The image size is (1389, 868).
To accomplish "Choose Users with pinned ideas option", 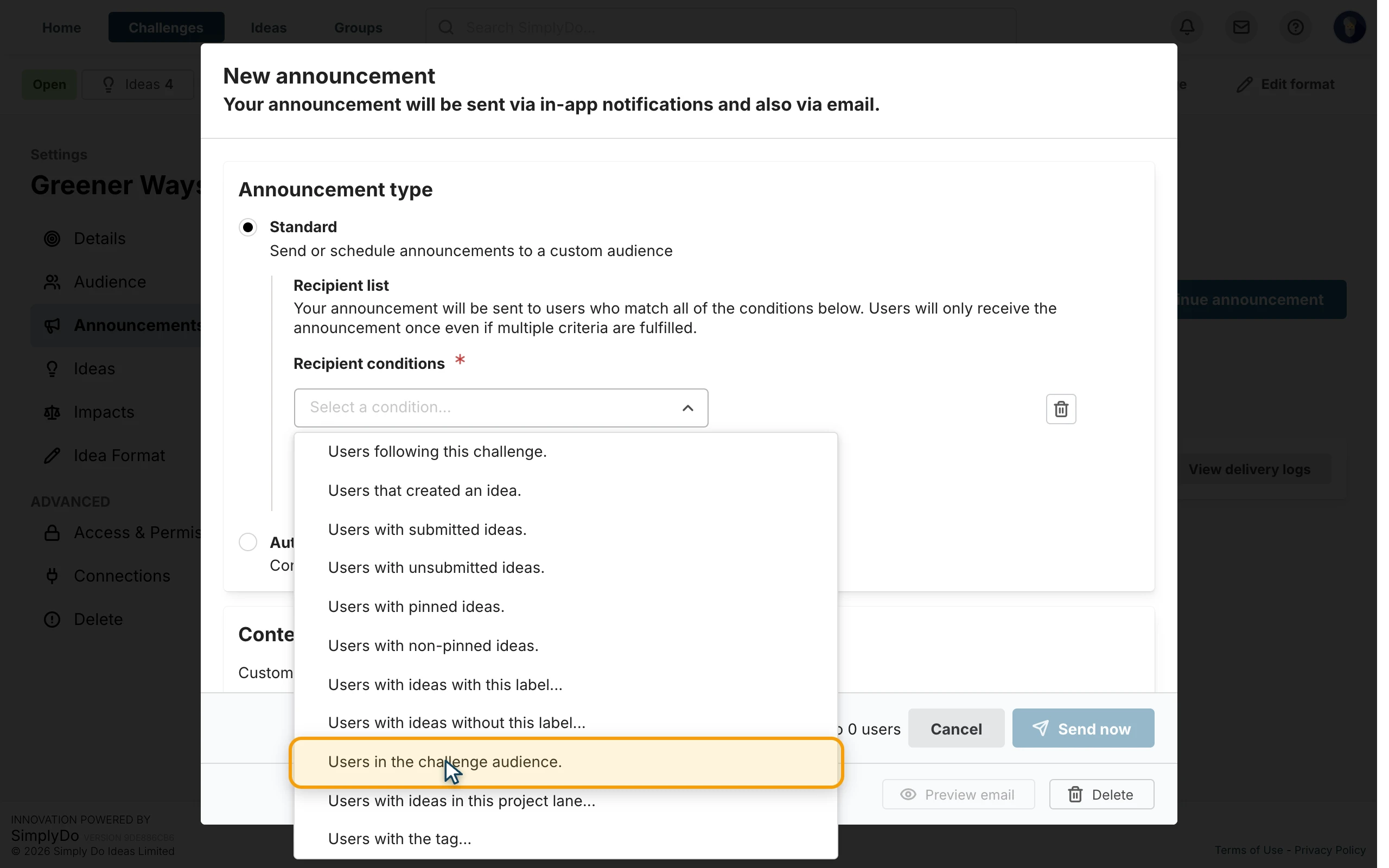I will [565, 607].
